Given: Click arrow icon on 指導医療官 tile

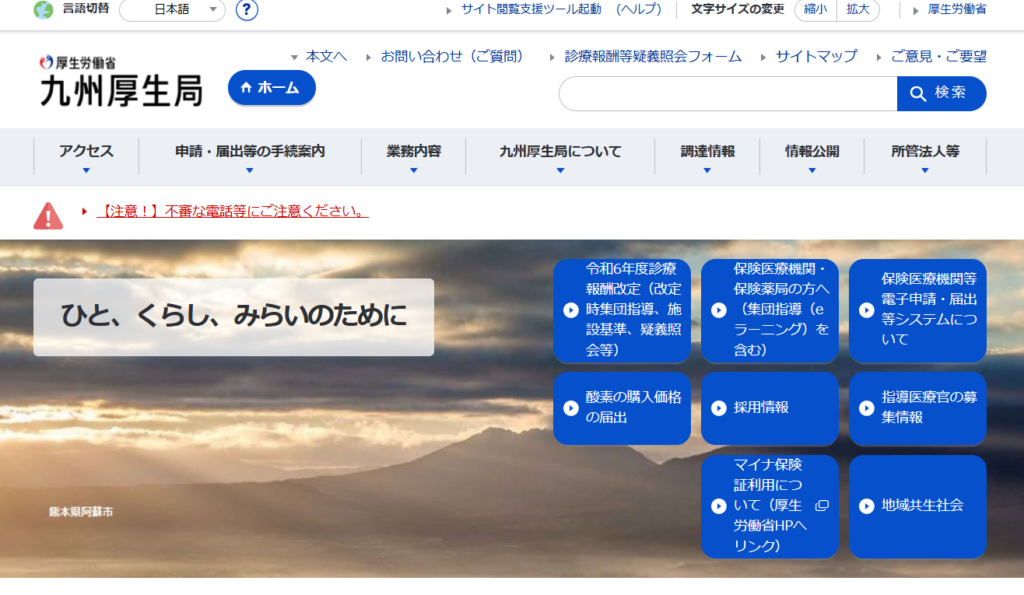Looking at the screenshot, I should click(x=867, y=408).
